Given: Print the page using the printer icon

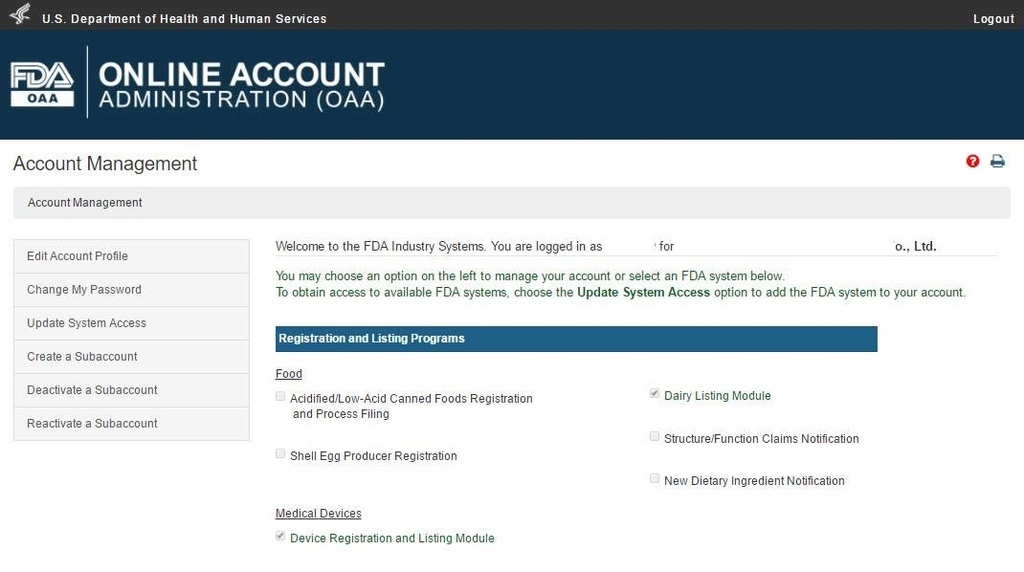Looking at the screenshot, I should tap(997, 161).
